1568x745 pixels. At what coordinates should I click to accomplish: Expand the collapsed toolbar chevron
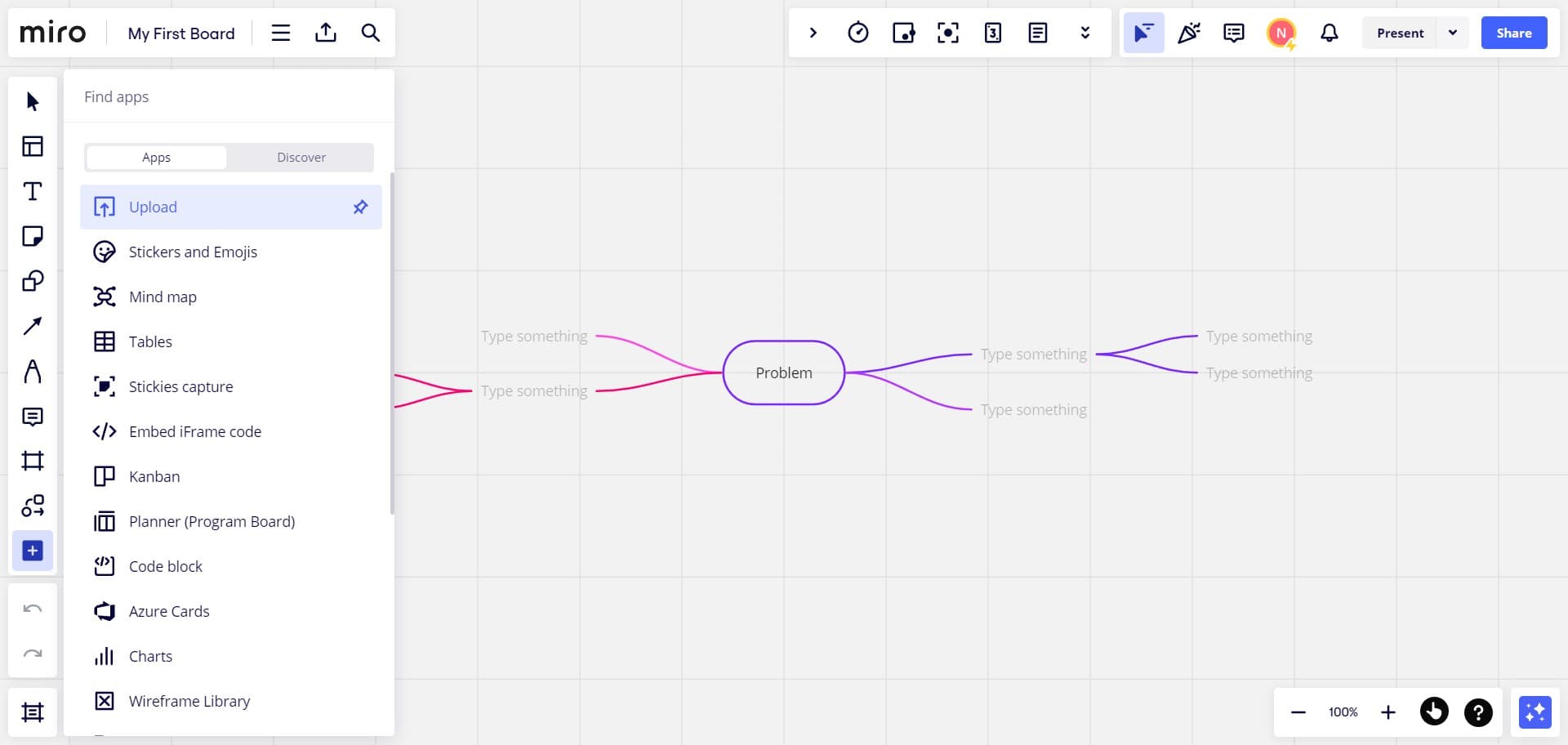click(813, 33)
